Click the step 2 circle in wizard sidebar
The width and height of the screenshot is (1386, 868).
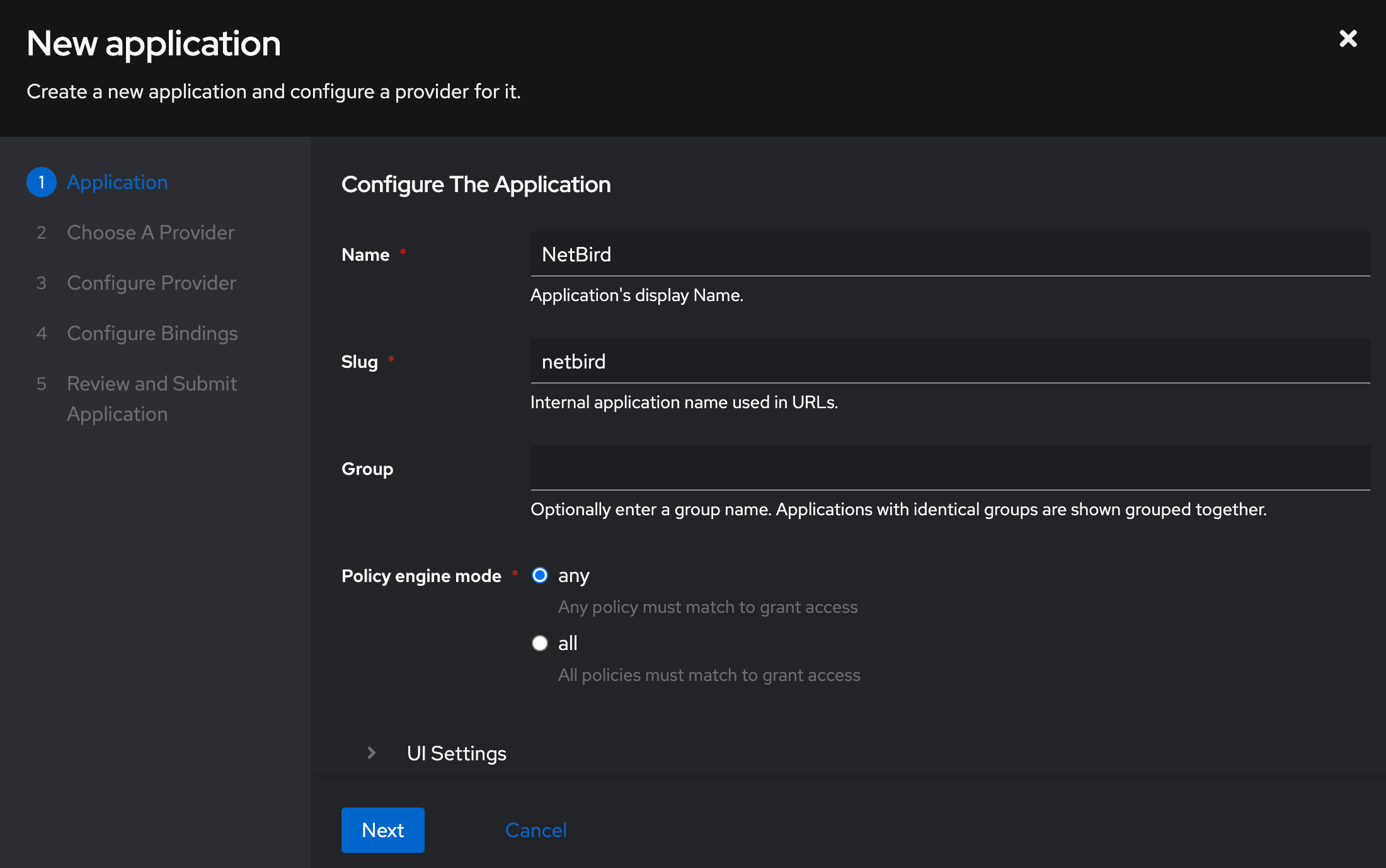[42, 232]
